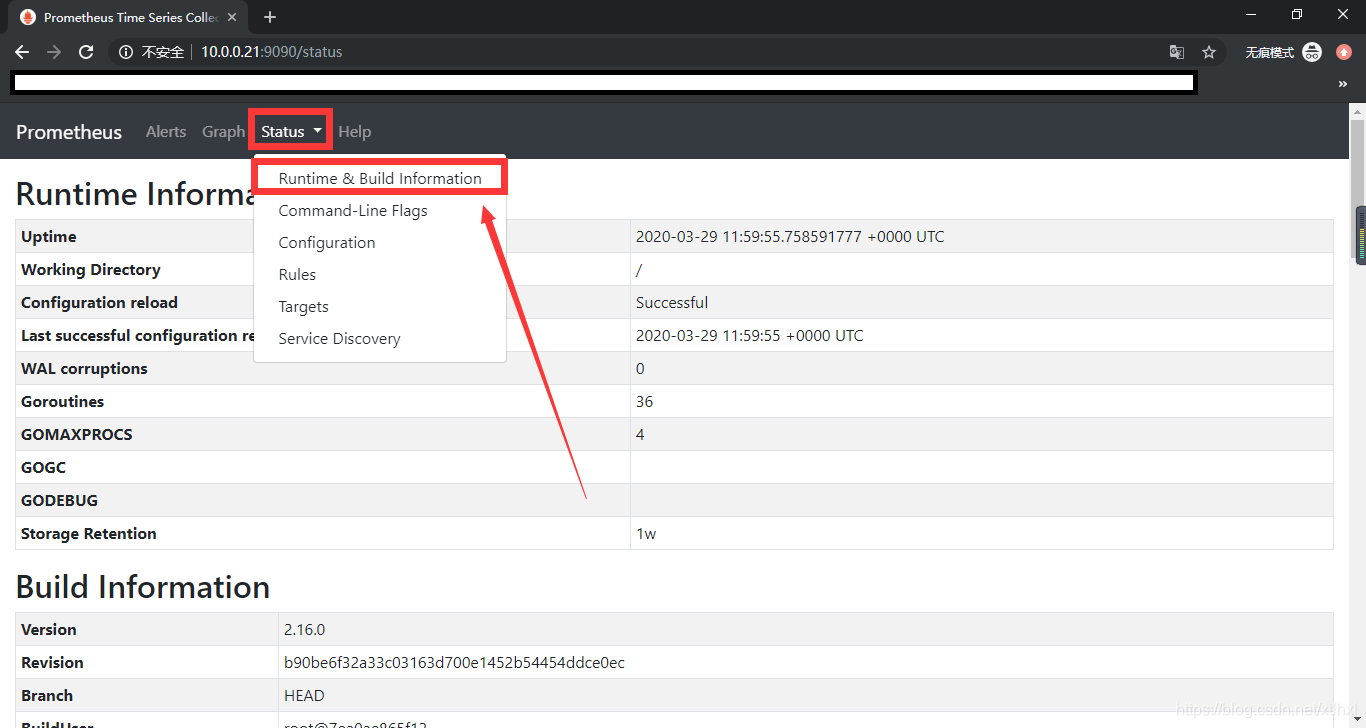Image resolution: width=1366 pixels, height=728 pixels.
Task: Click the Configuration reload label
Action: click(99, 302)
